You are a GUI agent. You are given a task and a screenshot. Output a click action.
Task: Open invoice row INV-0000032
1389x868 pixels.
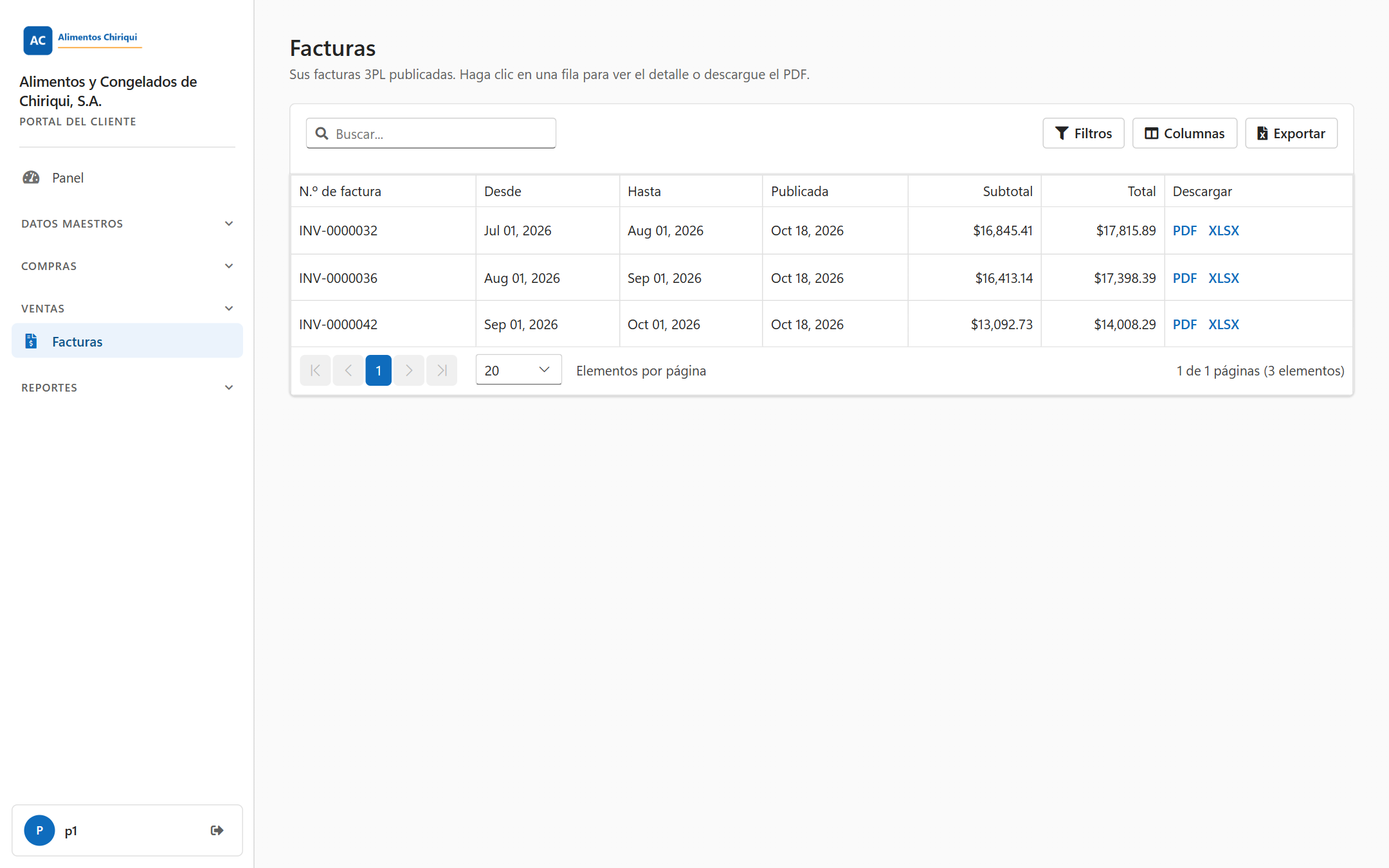822,230
